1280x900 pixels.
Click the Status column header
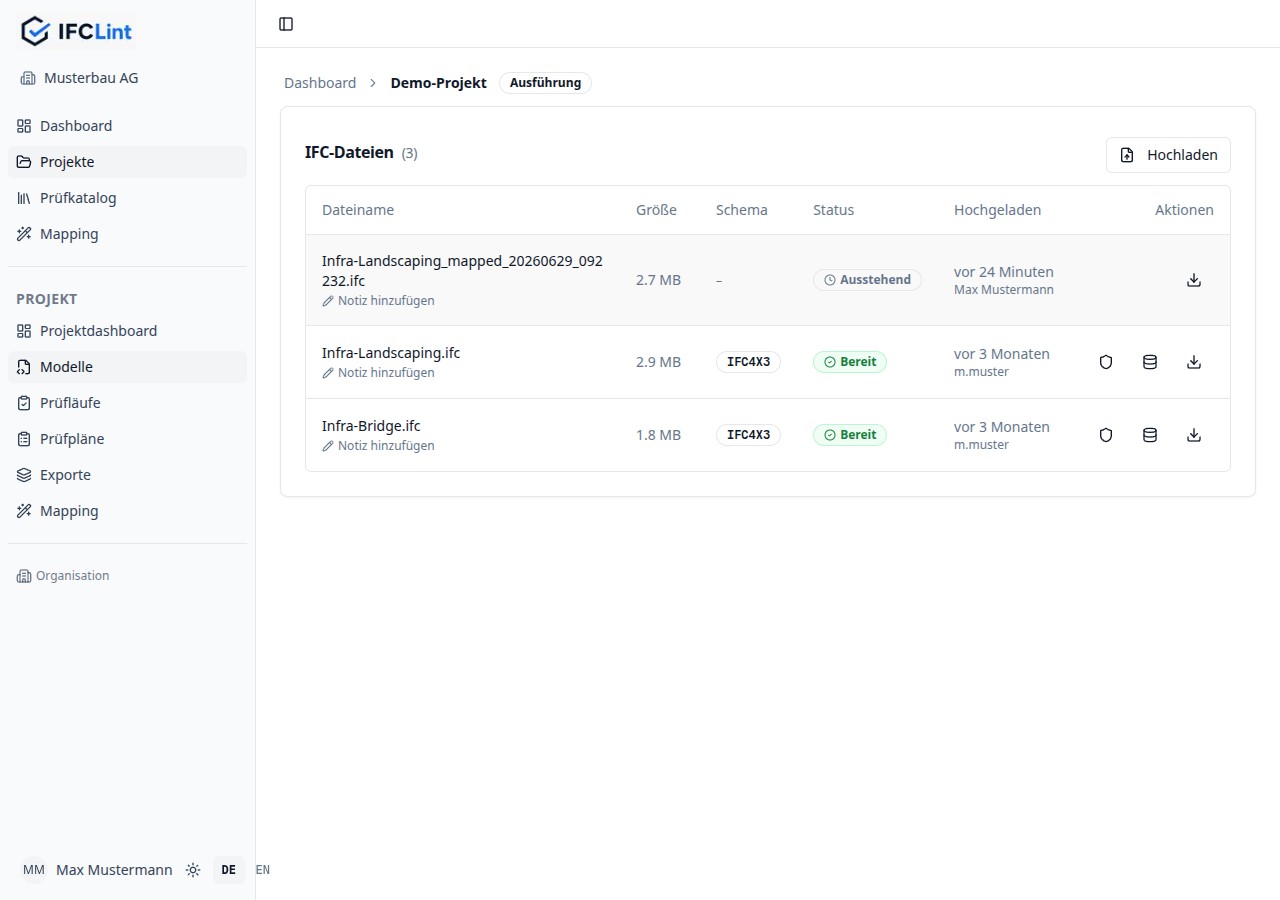click(834, 210)
